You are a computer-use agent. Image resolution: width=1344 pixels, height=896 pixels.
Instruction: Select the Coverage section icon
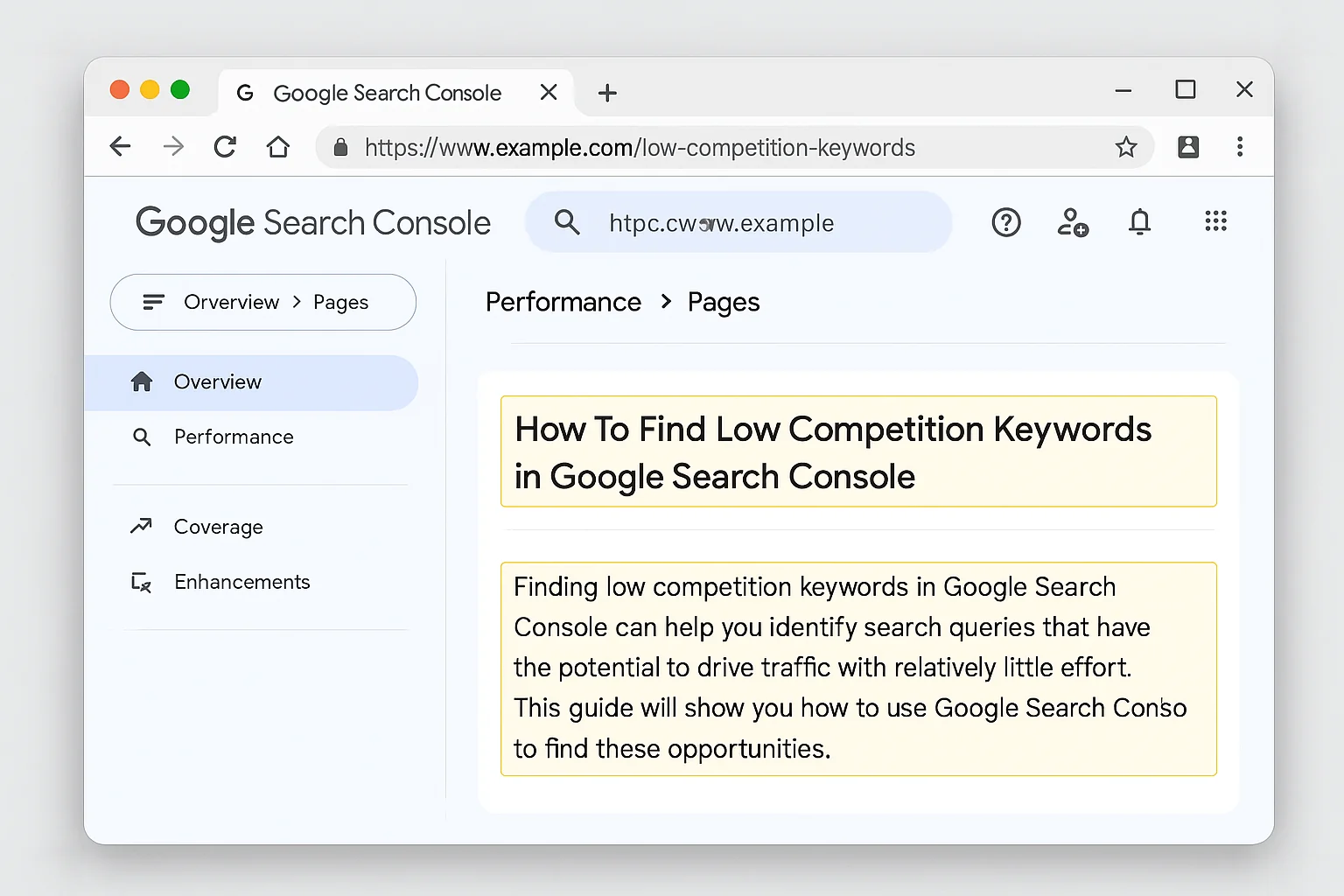point(142,526)
